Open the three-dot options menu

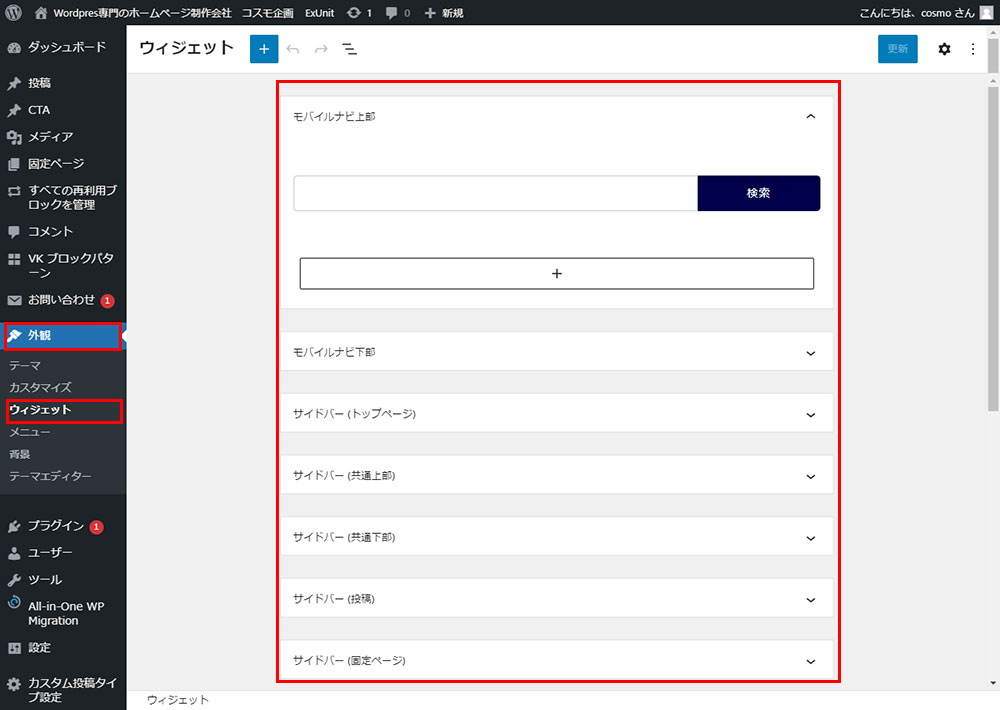coord(973,49)
